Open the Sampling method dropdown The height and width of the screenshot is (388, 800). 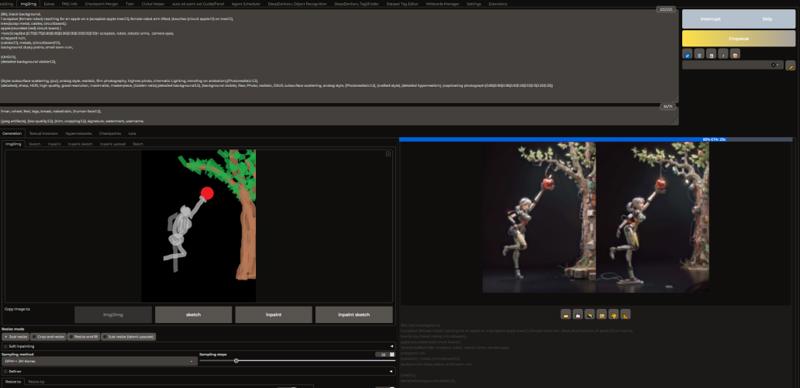click(99, 361)
